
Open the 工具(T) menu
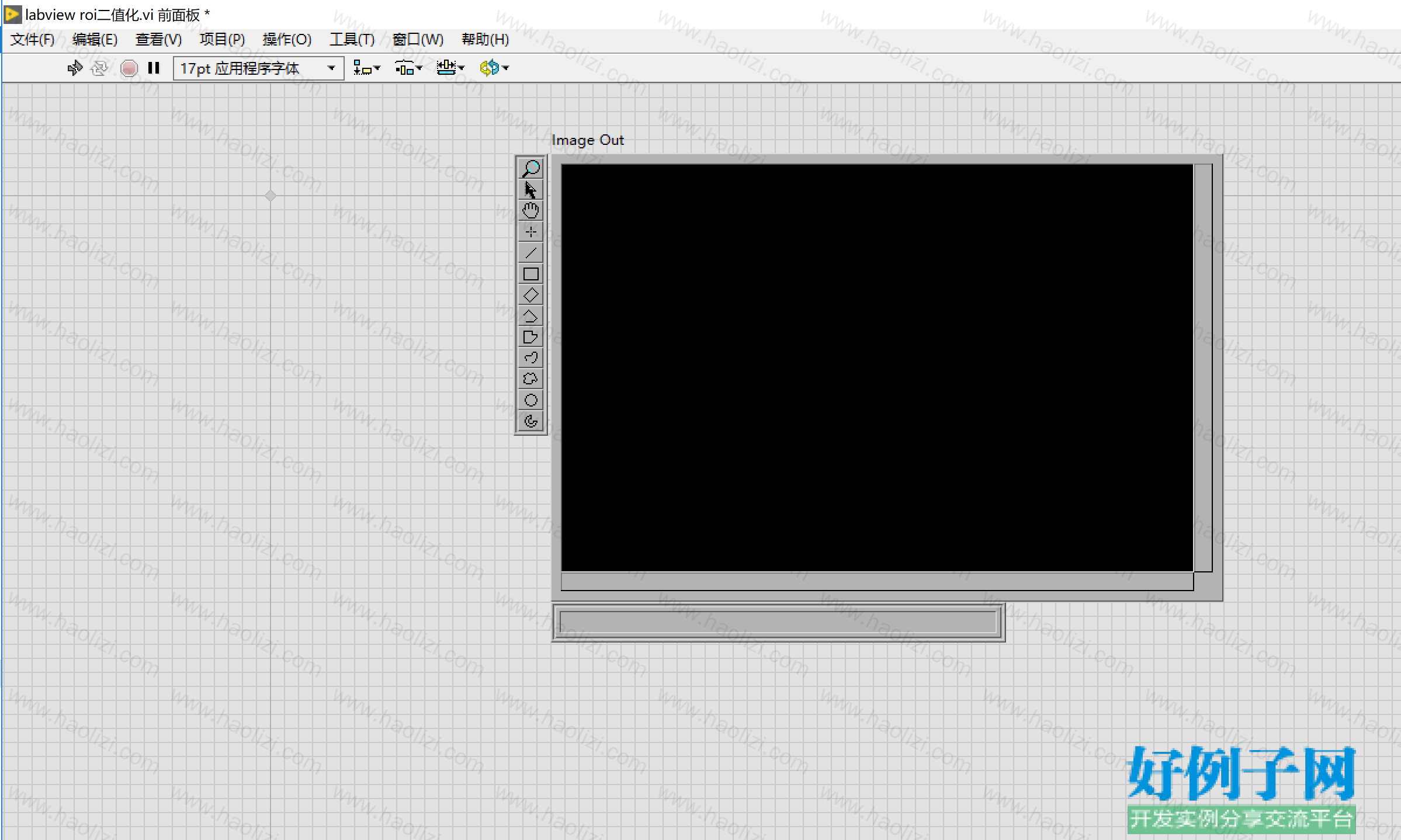[352, 40]
